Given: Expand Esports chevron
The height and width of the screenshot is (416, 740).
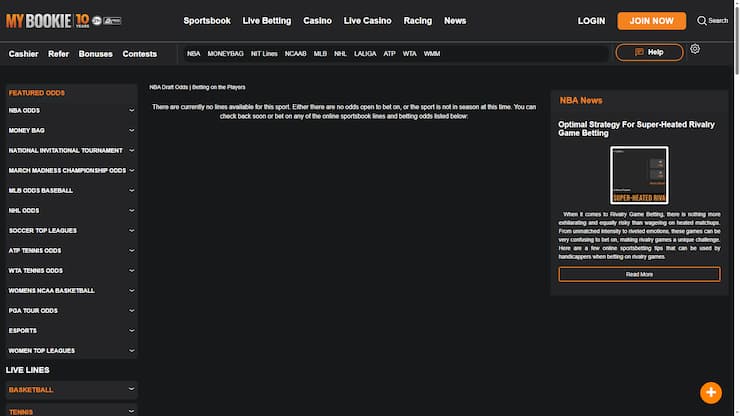Looking at the screenshot, I should pos(132,331).
